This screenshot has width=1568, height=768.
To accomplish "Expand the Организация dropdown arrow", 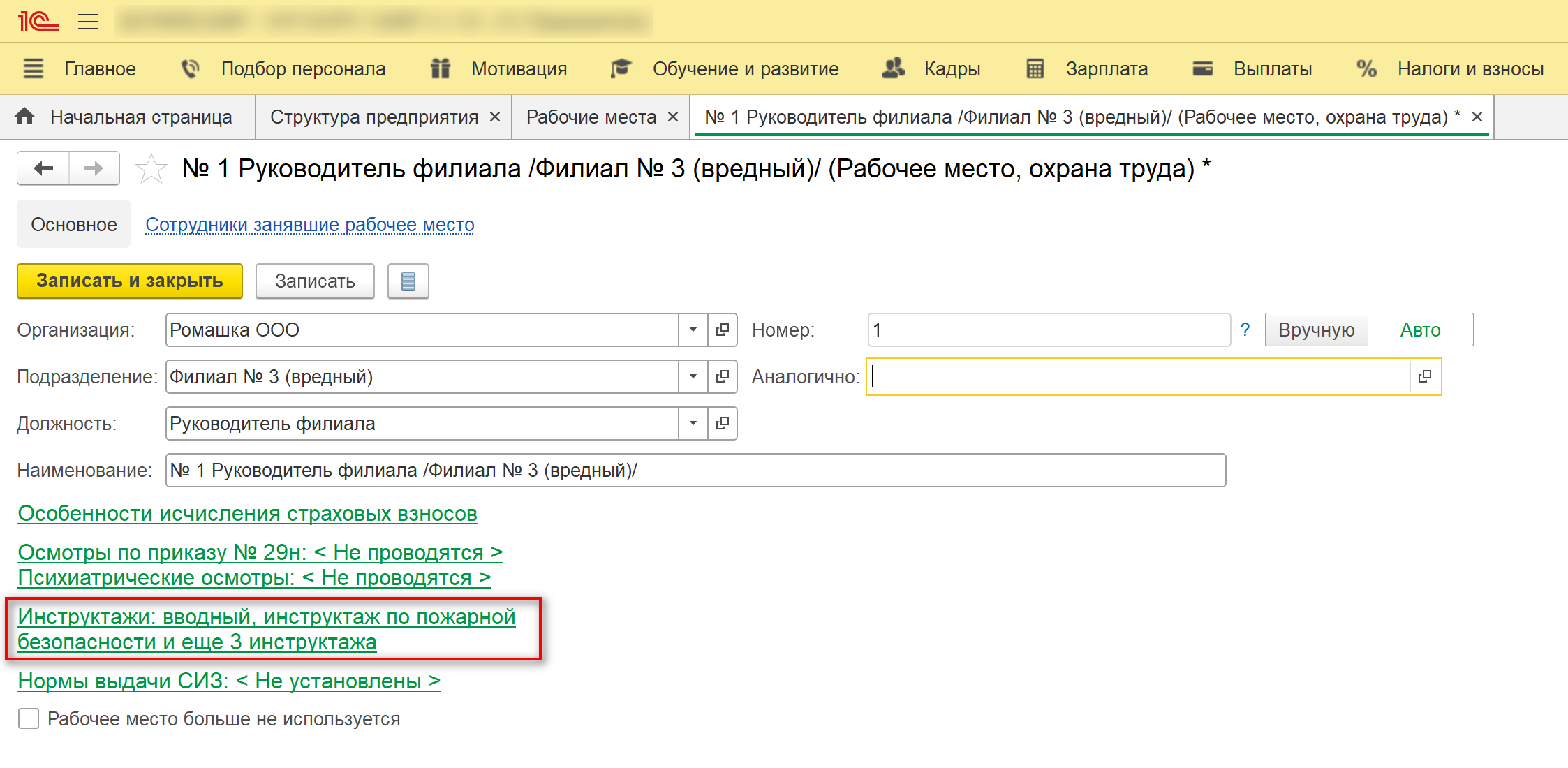I will tap(693, 330).
